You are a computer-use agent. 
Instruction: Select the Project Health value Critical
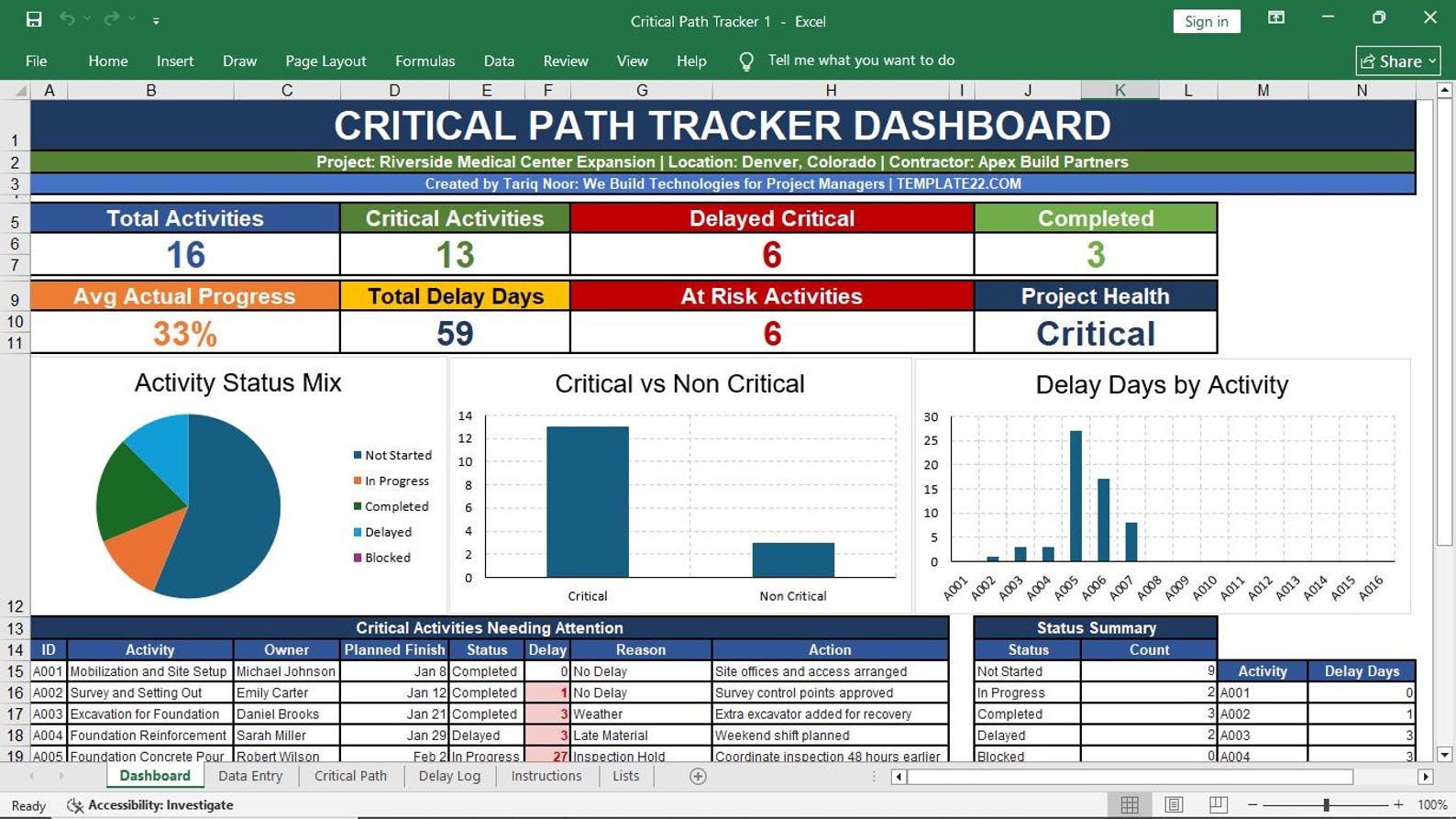pos(1096,333)
